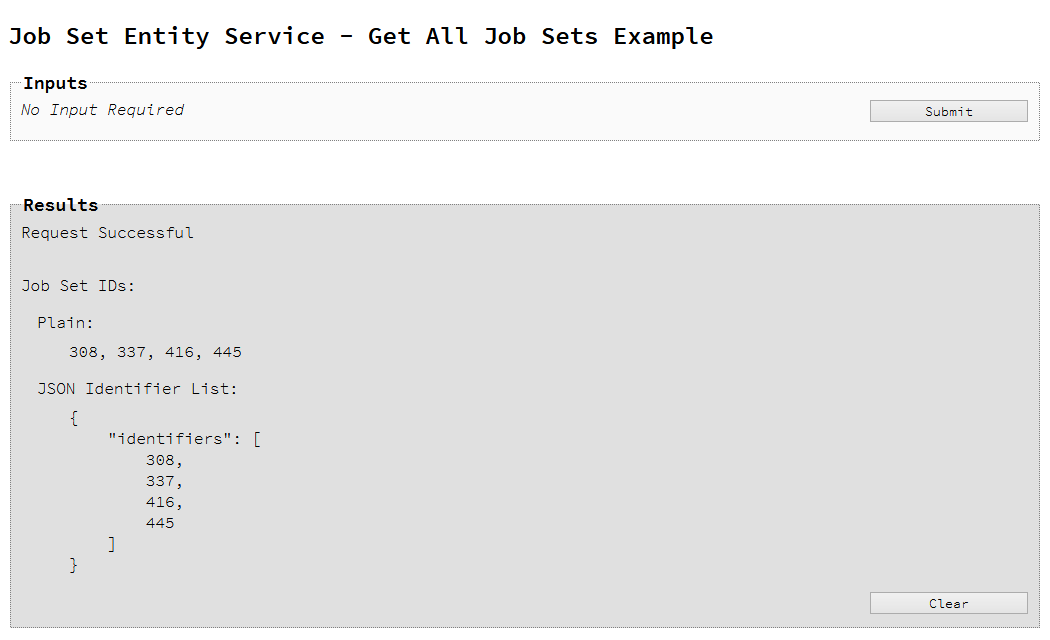
Task: Click the 'JSON Identifier List:' label
Action: [x=137, y=388]
